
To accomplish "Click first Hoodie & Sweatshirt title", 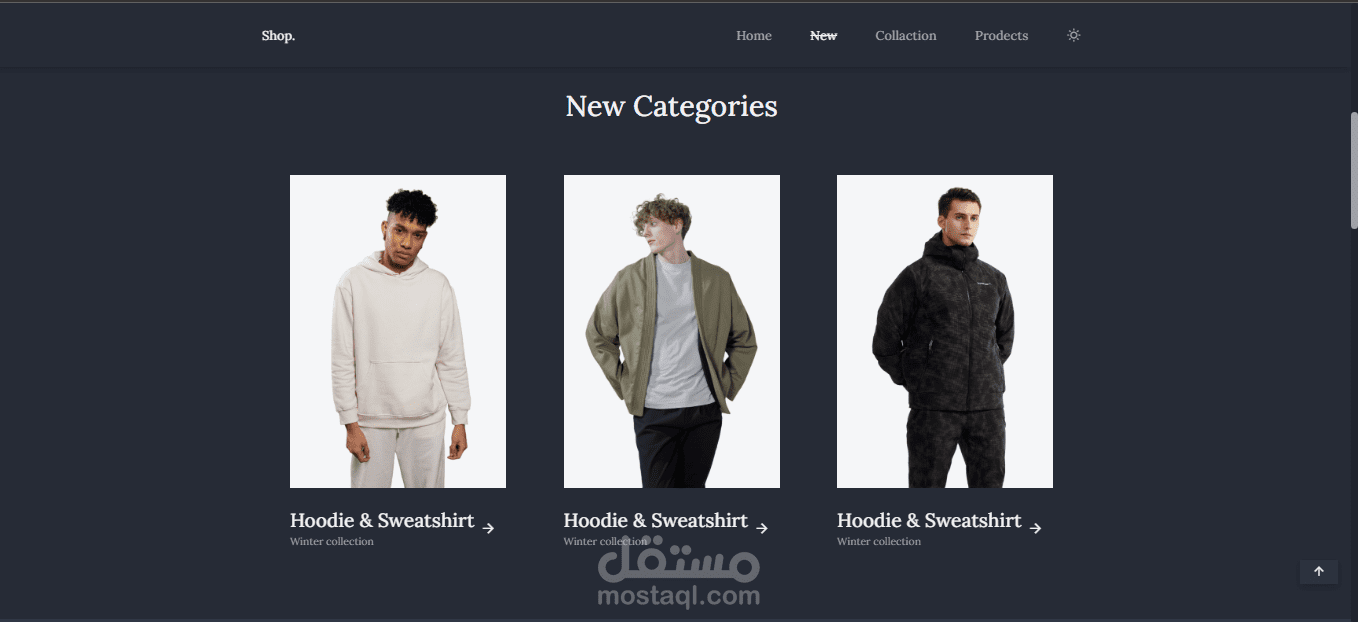I will tap(382, 520).
